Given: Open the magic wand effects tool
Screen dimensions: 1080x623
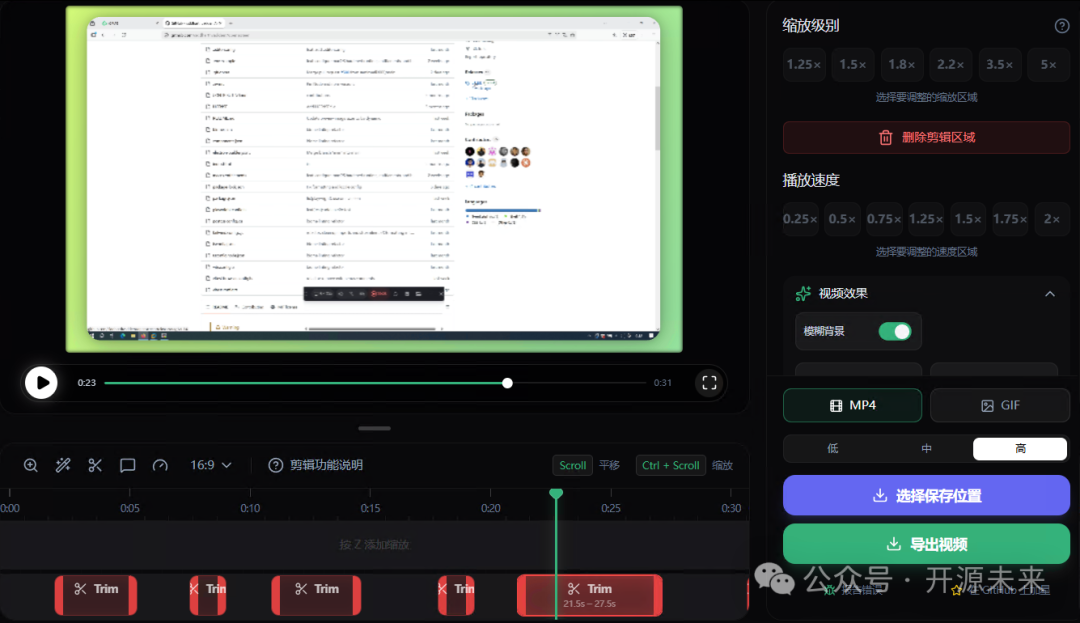Looking at the screenshot, I should (x=62, y=465).
